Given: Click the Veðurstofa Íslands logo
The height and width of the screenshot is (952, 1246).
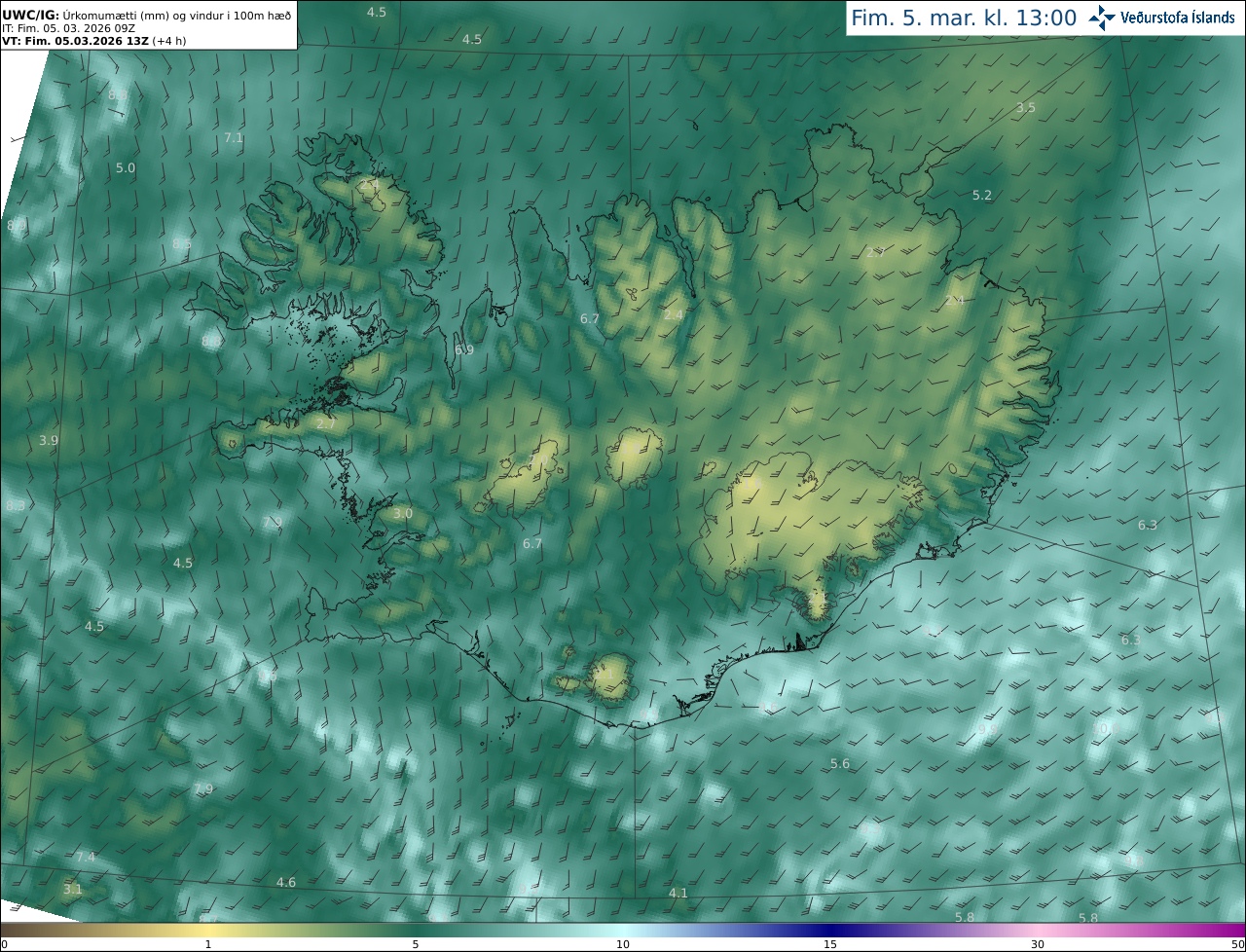Looking at the screenshot, I should [1161, 18].
